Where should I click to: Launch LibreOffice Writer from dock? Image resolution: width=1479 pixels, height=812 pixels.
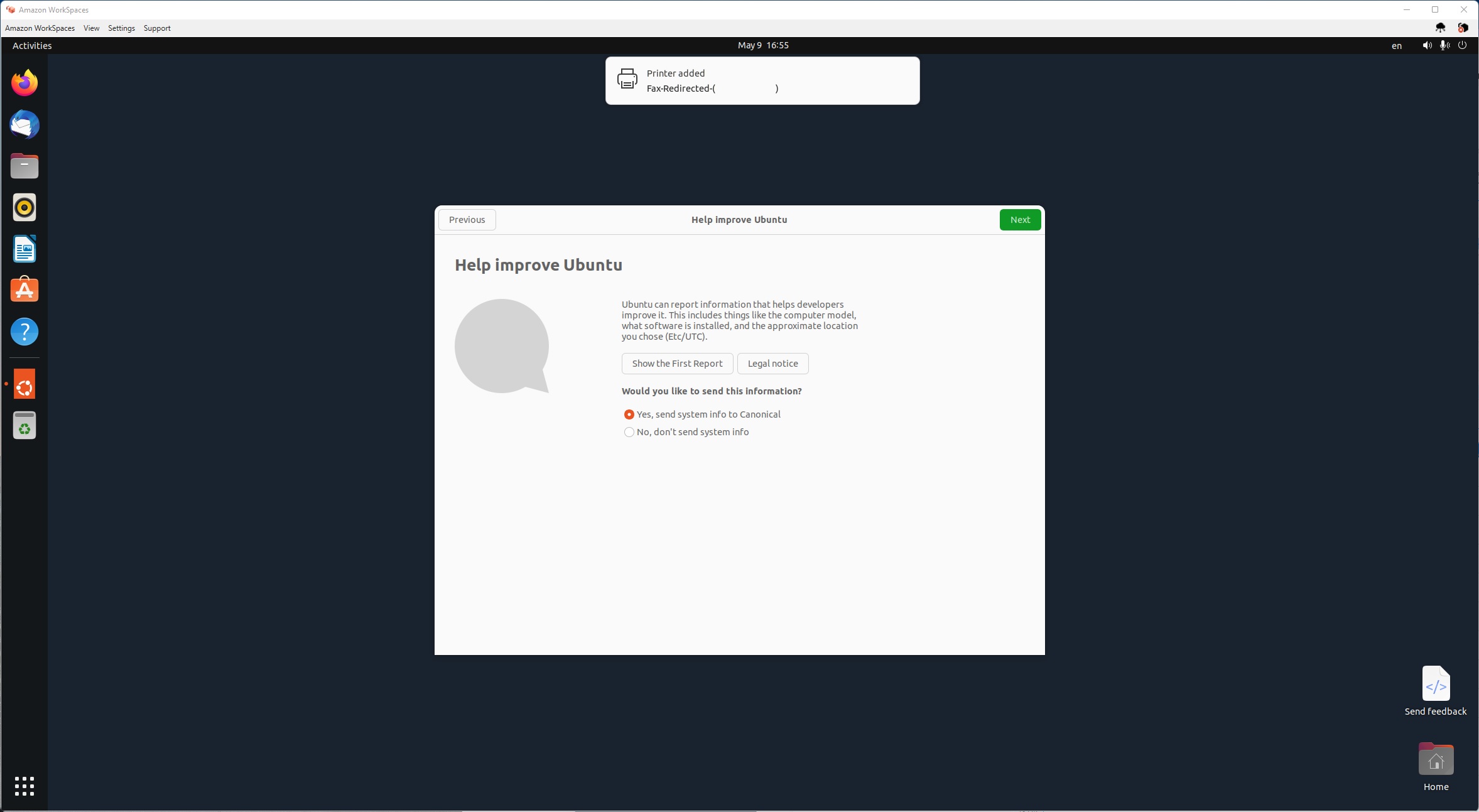click(x=24, y=249)
